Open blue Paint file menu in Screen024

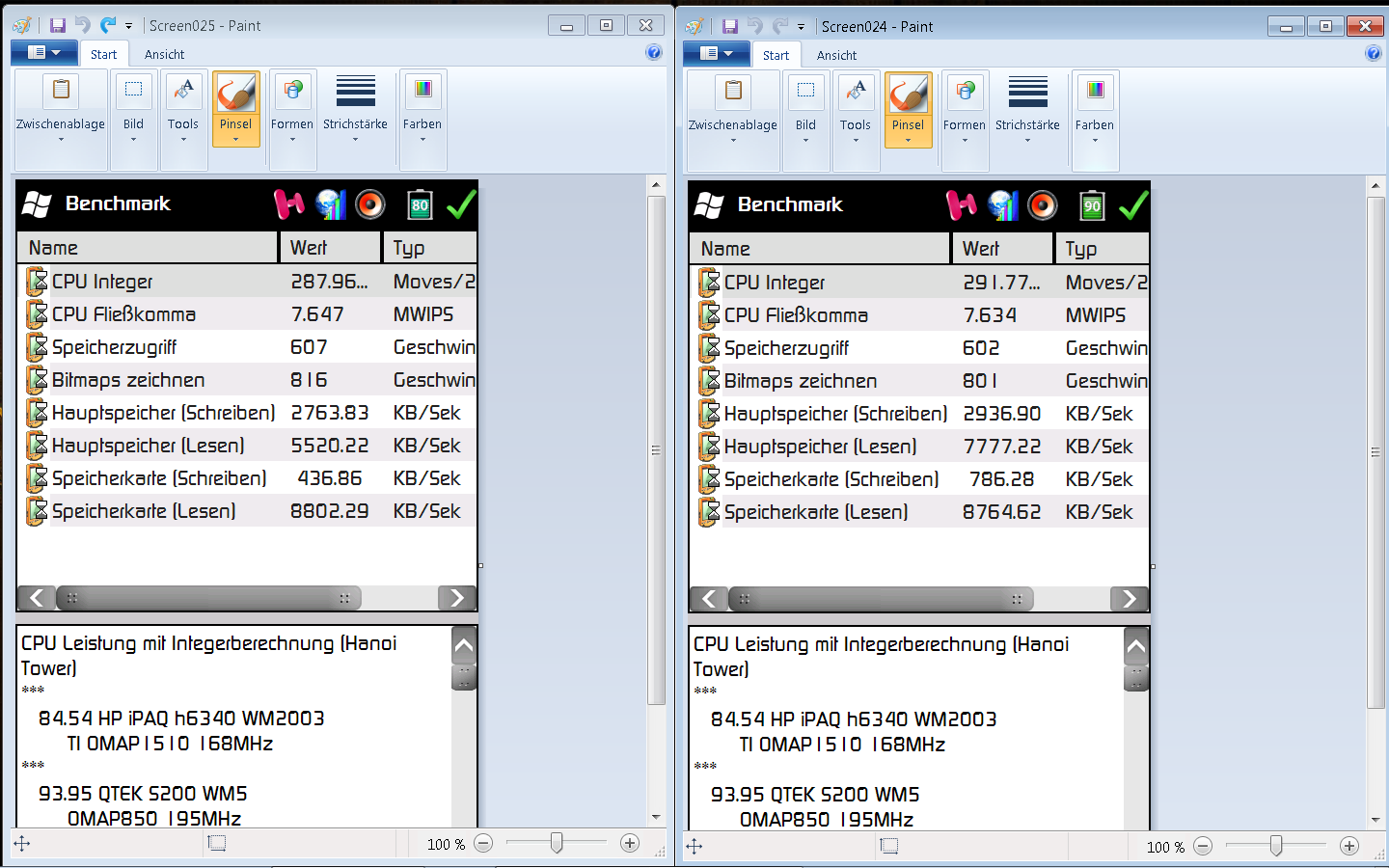coord(717,54)
